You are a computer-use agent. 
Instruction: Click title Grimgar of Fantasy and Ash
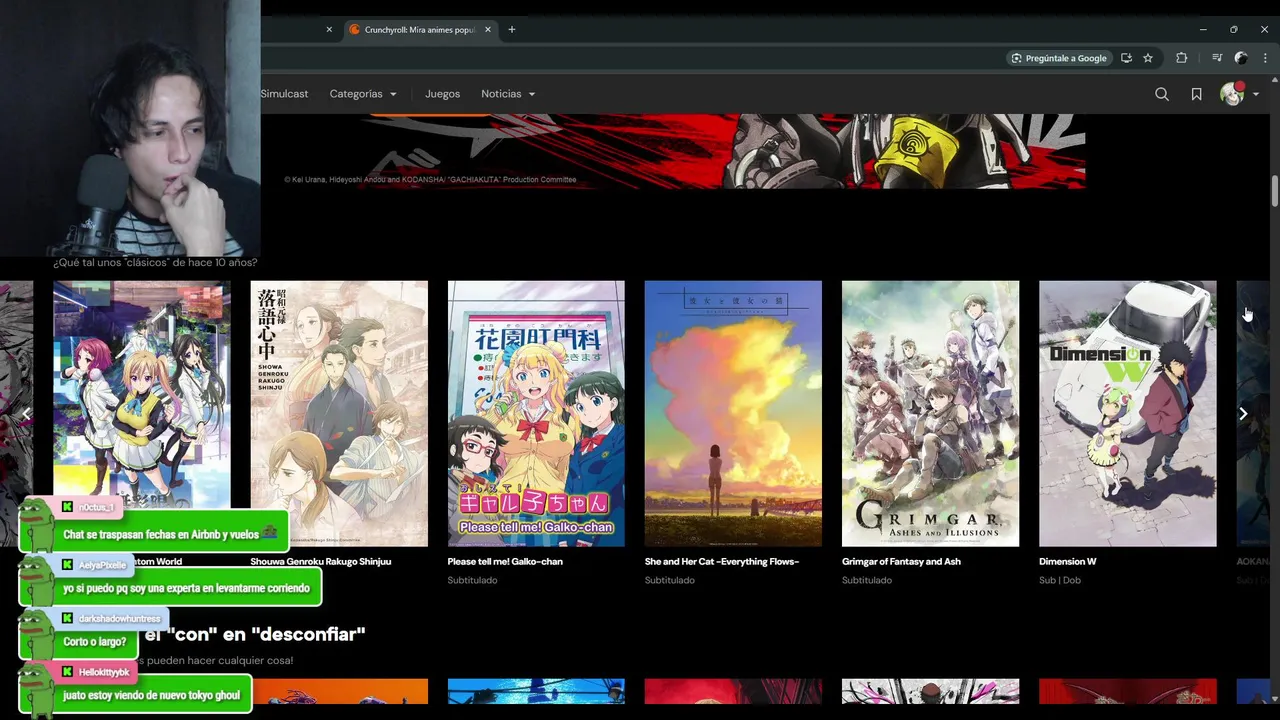(901, 562)
